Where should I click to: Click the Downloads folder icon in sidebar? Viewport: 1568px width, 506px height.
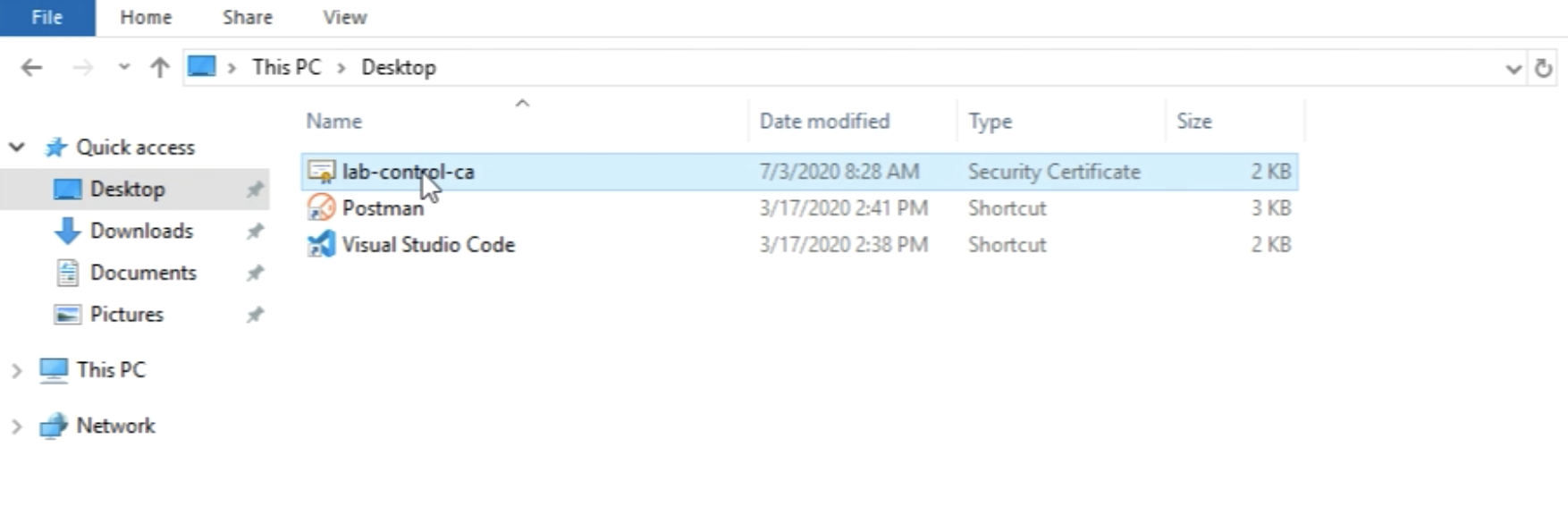click(x=67, y=231)
